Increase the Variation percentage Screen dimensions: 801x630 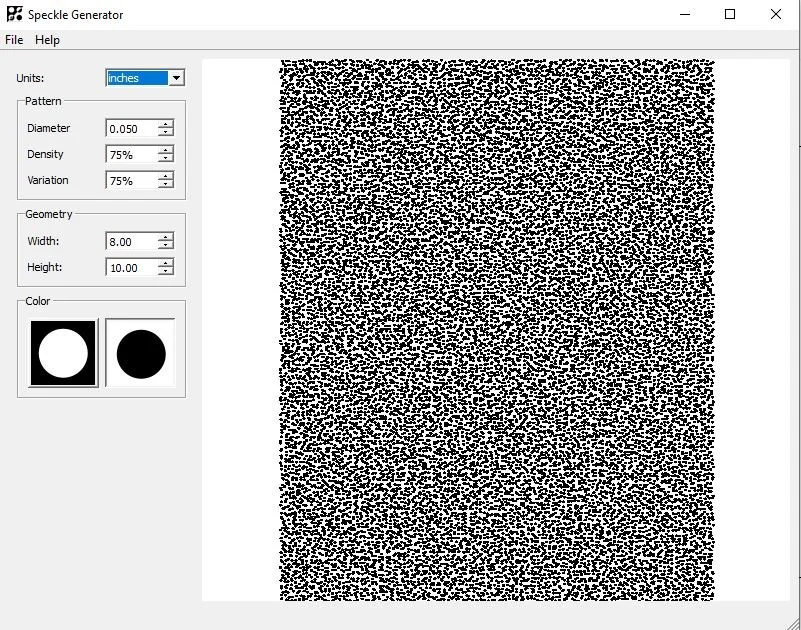[166, 177]
